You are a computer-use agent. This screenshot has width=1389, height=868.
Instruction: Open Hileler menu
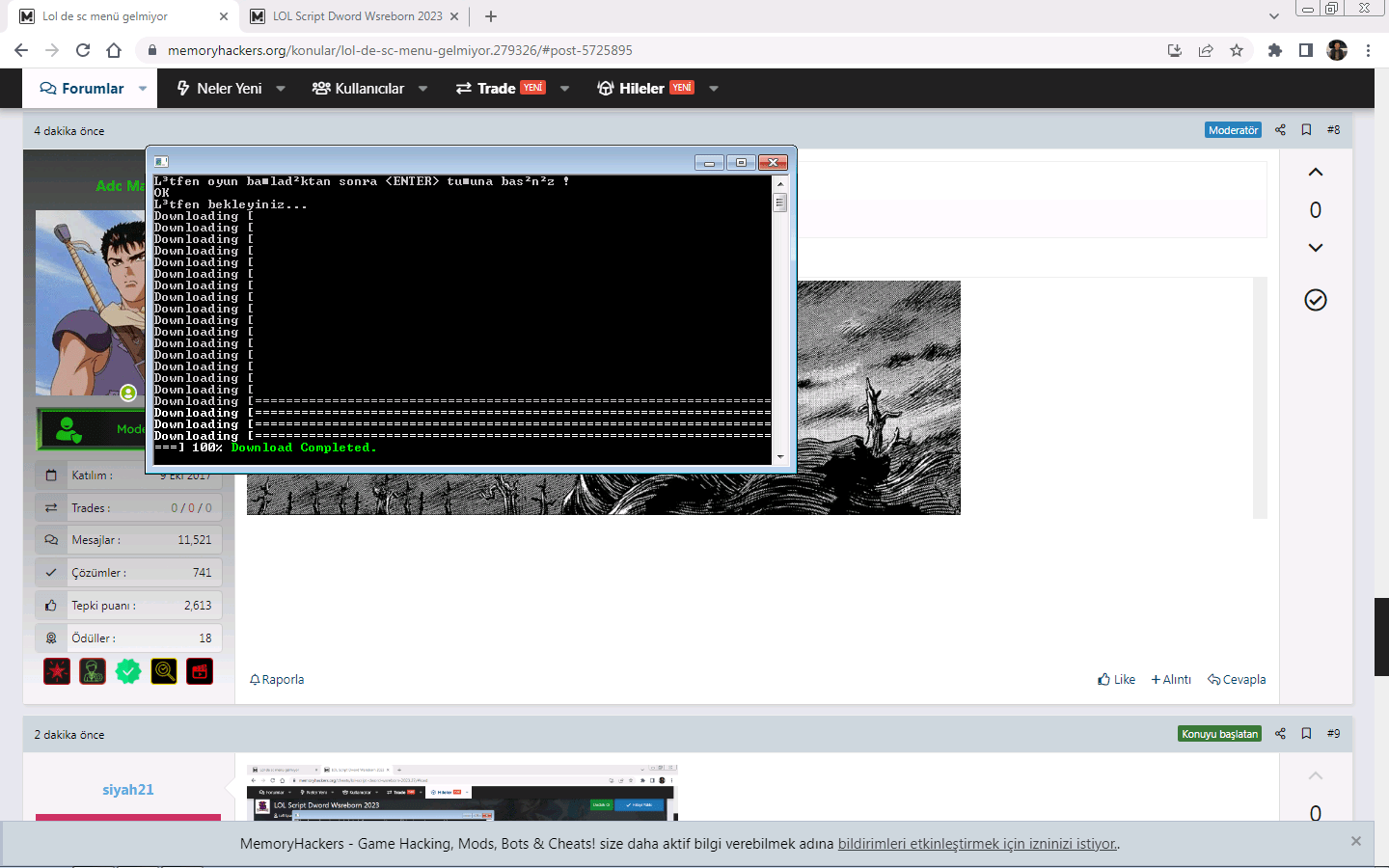pyautogui.click(x=645, y=89)
